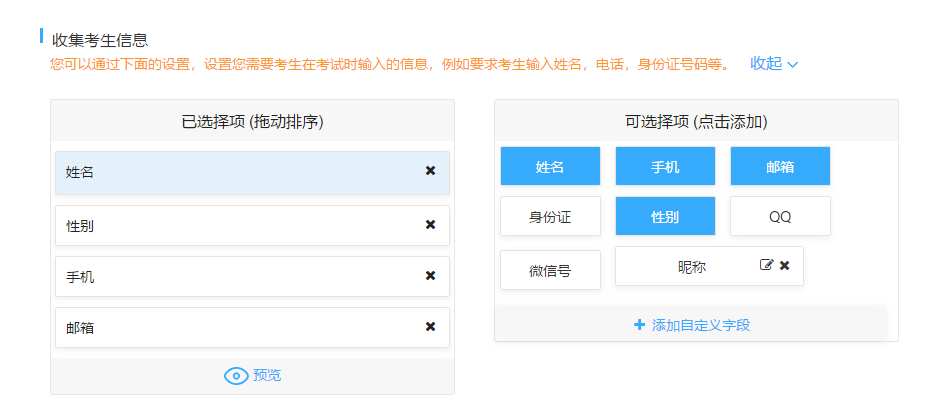Remove 姓名 from the selected items list
This screenshot has width=944, height=419.
[430, 171]
